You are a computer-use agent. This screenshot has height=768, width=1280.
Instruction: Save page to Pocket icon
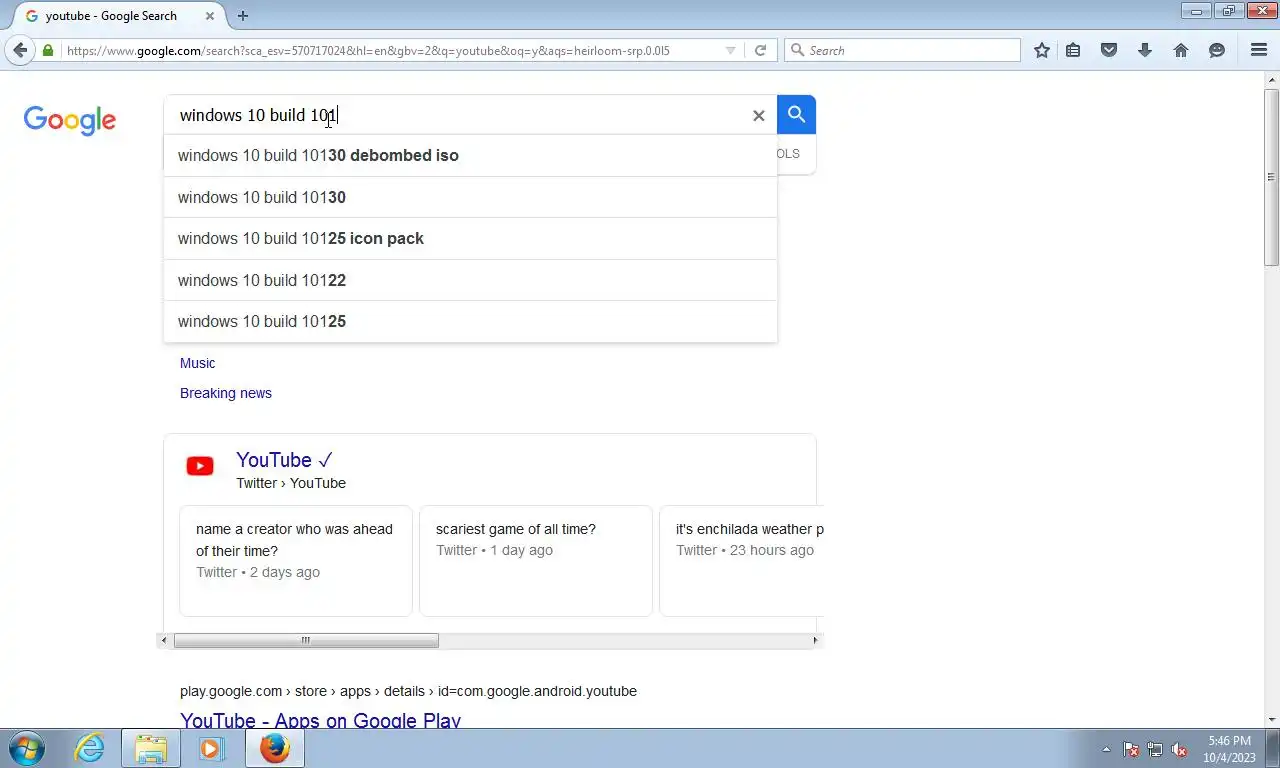coord(1109,50)
